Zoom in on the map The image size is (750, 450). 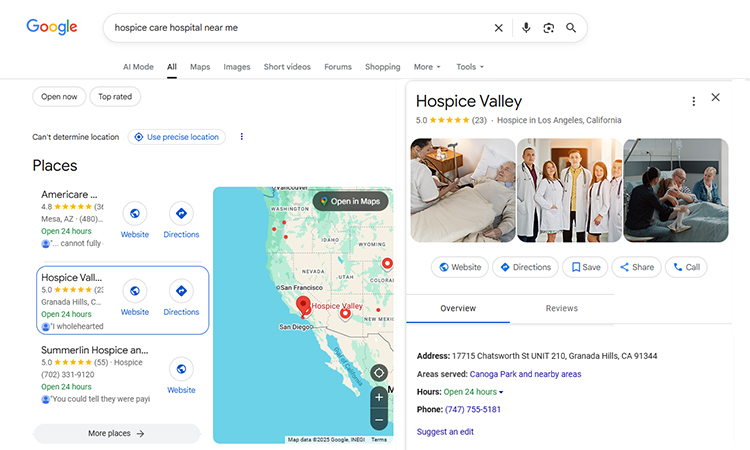[379, 397]
